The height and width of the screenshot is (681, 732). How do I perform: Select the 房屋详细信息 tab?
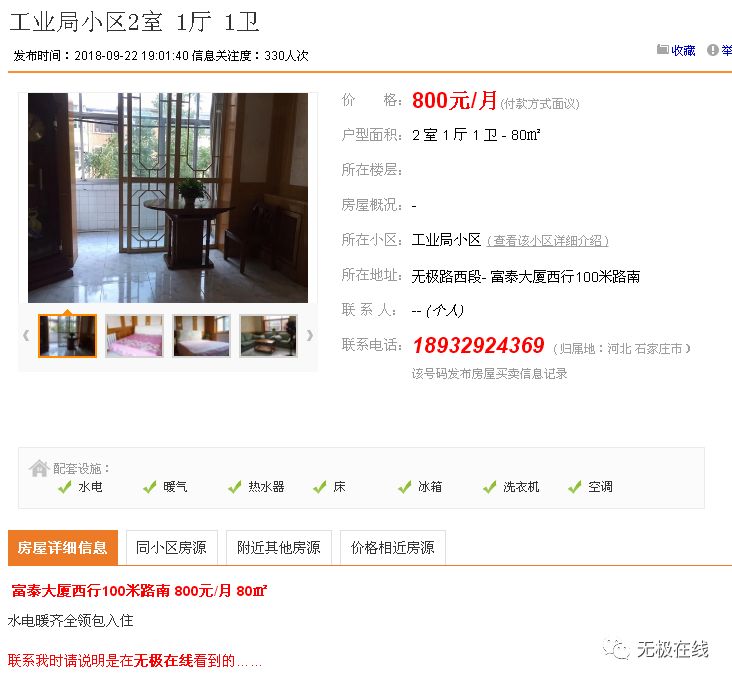coord(63,548)
